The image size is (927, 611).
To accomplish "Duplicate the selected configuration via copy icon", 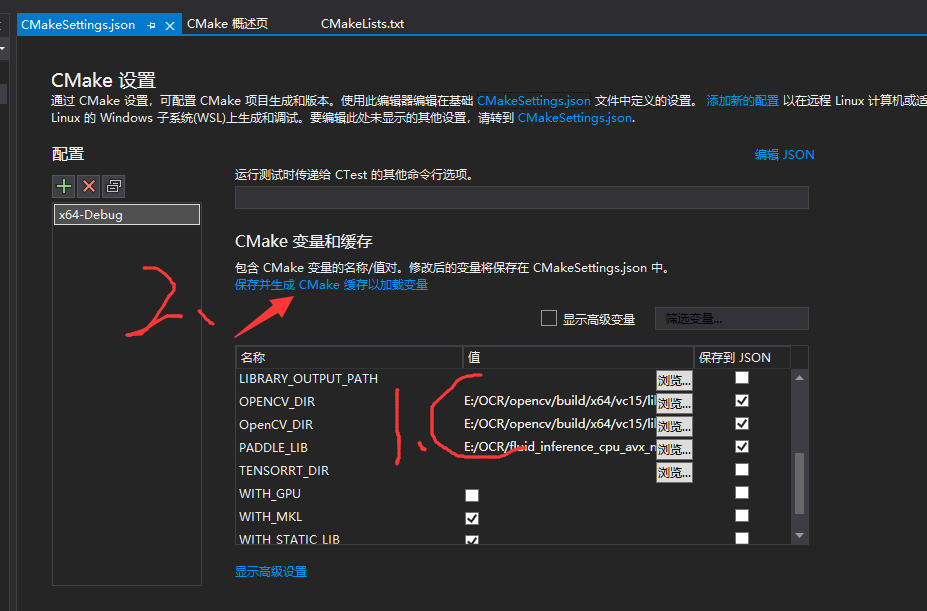I will tap(113, 186).
